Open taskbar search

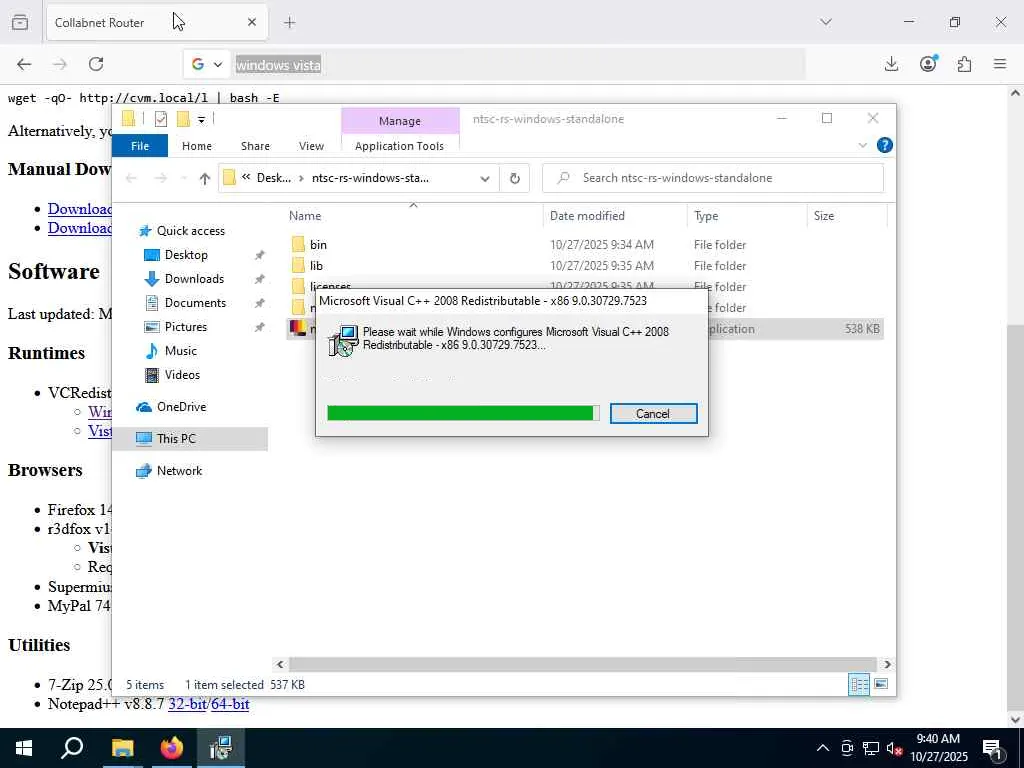coord(72,748)
